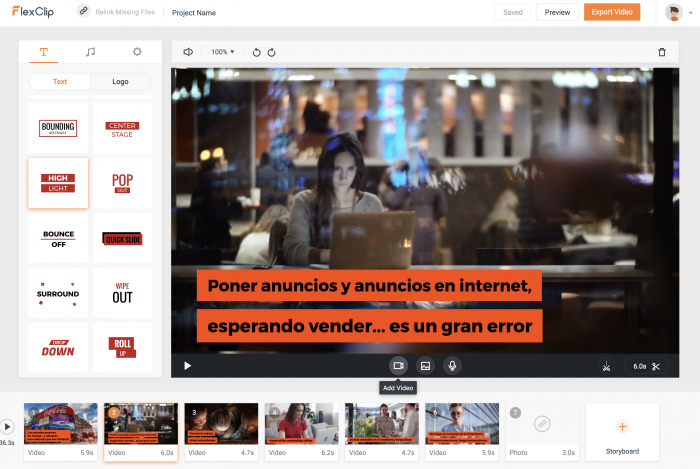Click the add image icon
Screen dimensions: 700x469
(x=425, y=366)
